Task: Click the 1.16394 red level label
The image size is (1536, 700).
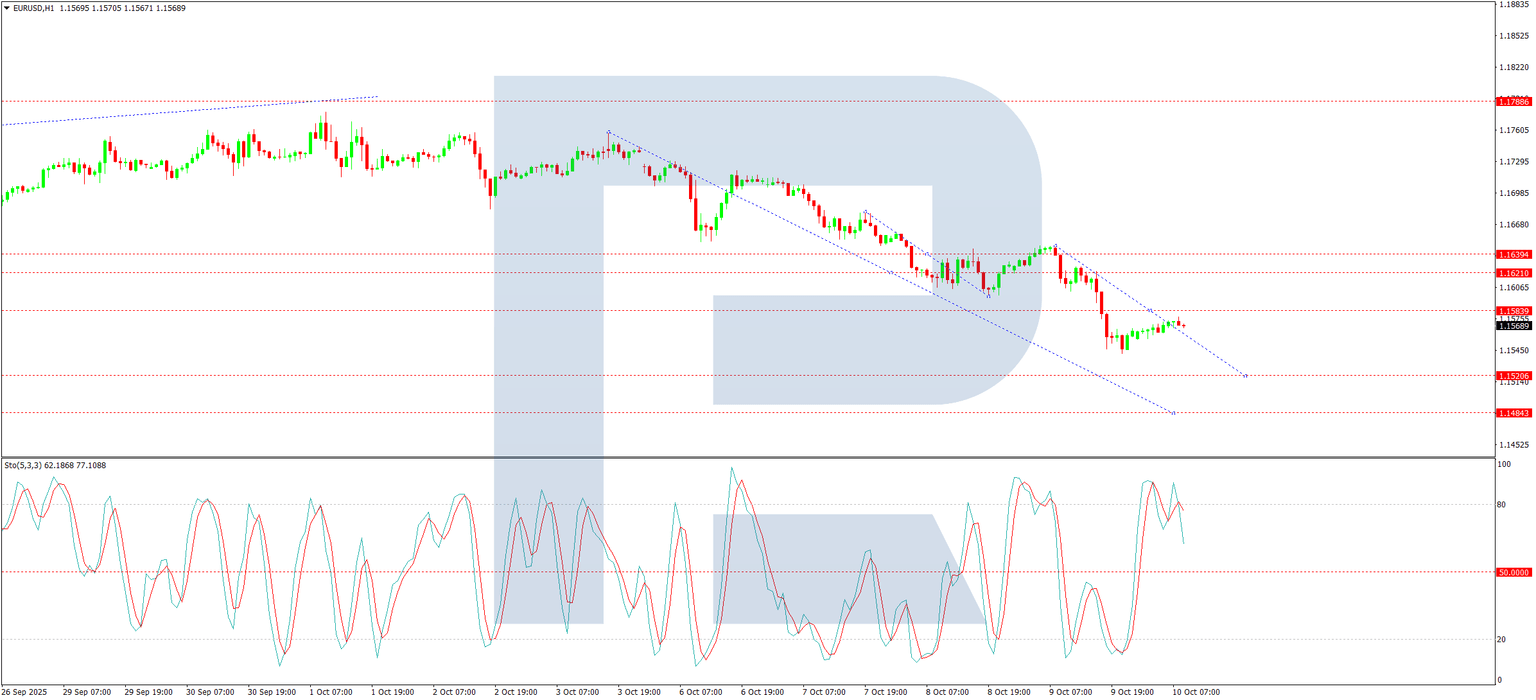Action: pos(1514,255)
